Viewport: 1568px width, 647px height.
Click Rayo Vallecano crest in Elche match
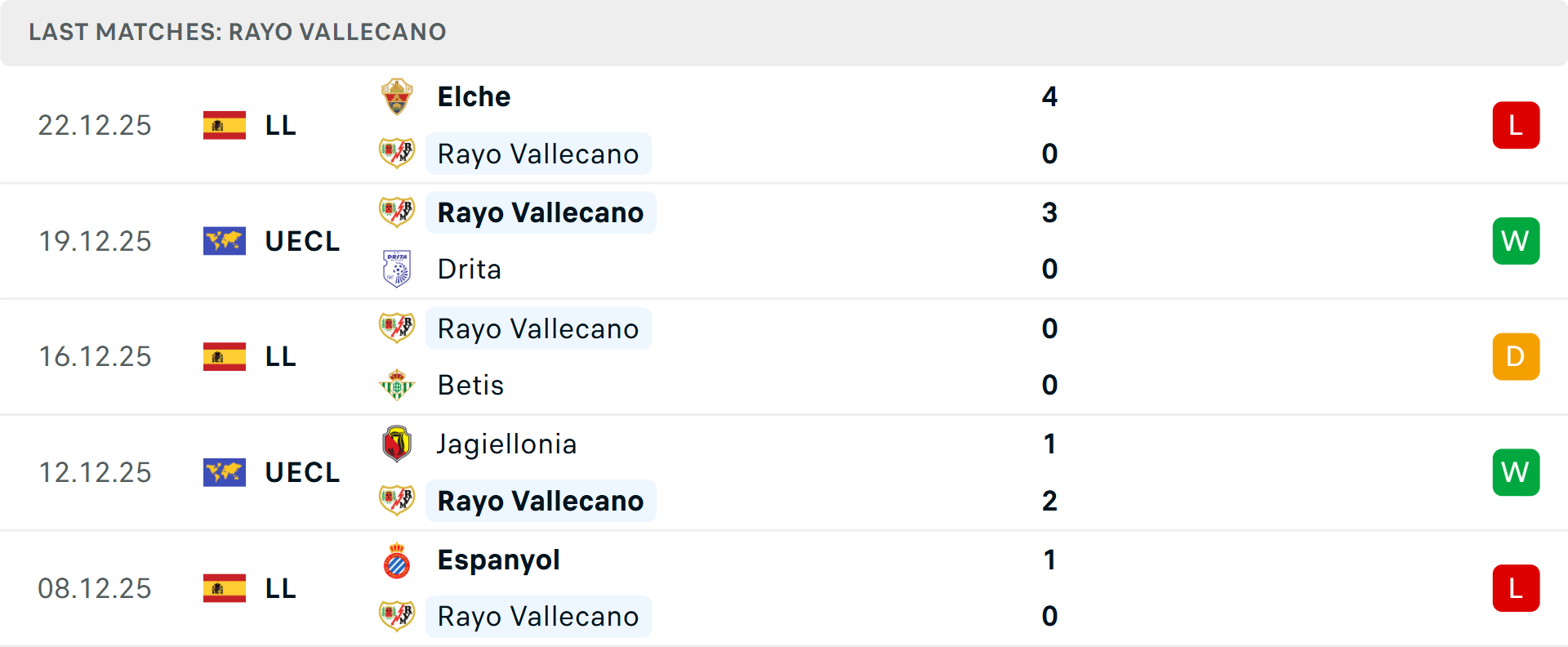(x=397, y=154)
